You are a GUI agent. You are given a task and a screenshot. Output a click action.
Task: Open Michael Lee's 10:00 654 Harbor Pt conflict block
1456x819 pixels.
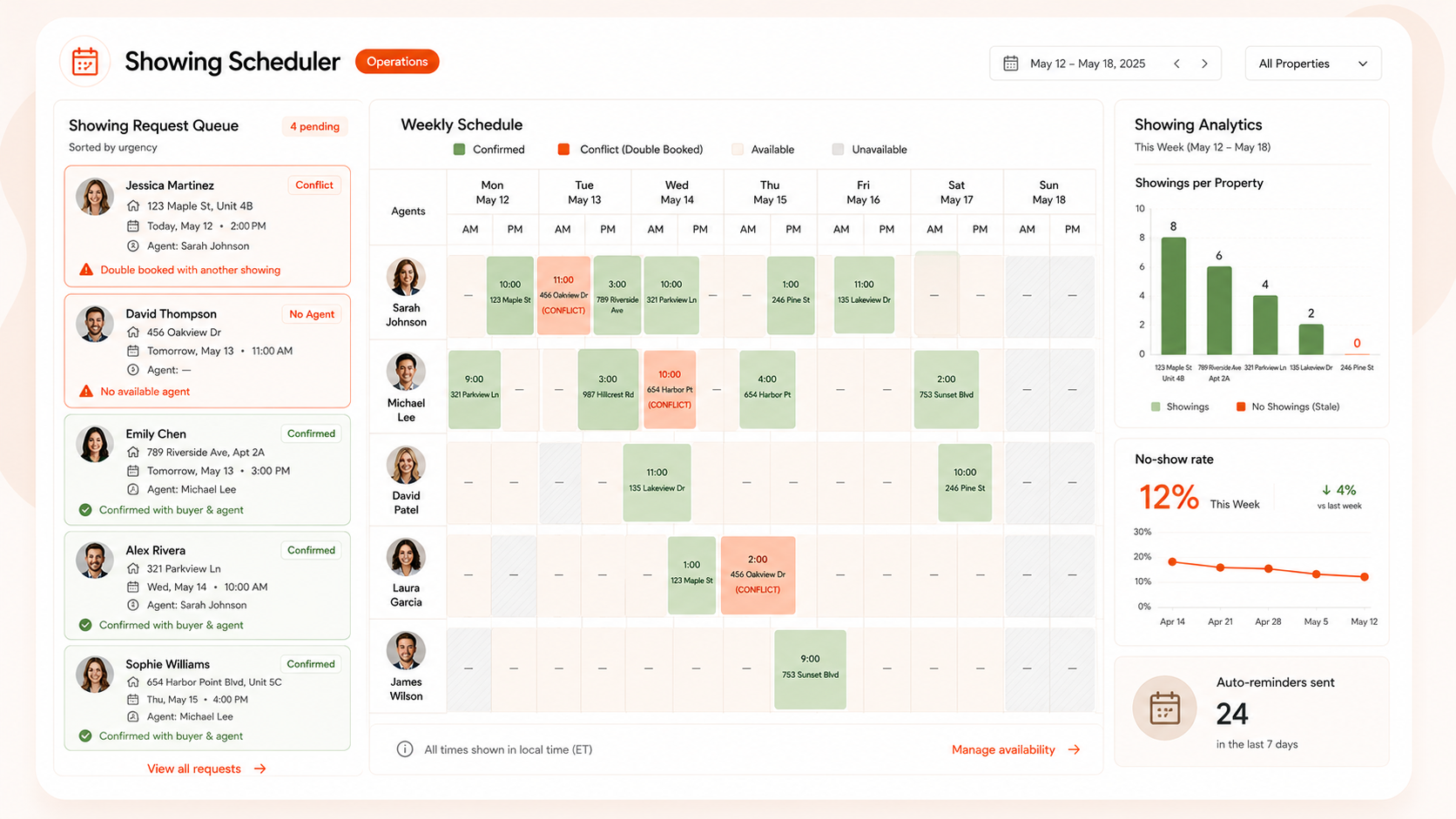click(670, 389)
